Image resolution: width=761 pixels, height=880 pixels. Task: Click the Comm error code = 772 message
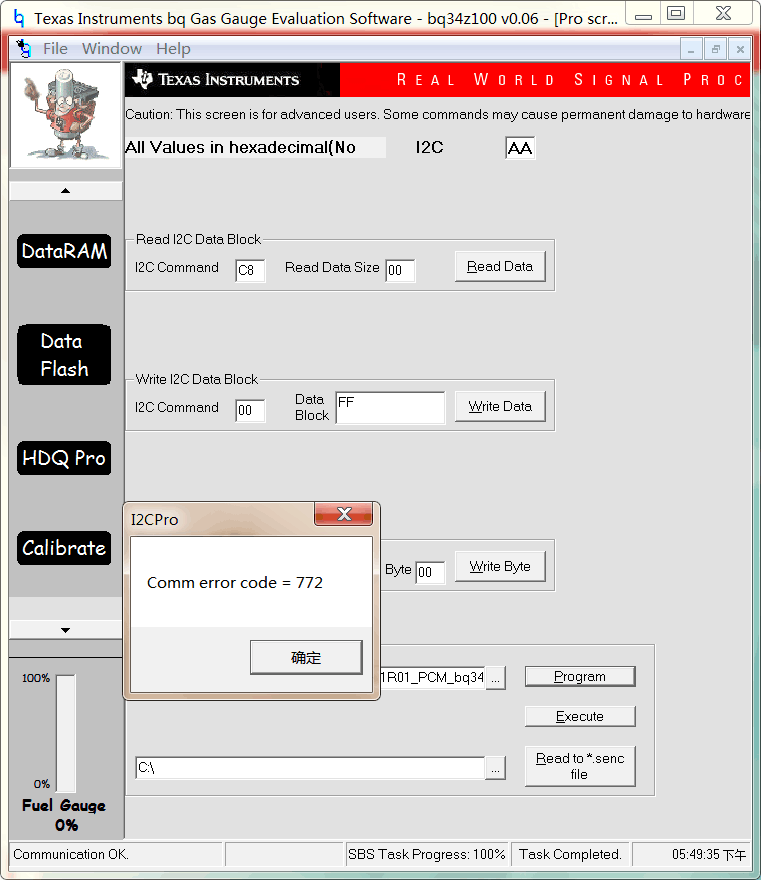[x=235, y=583]
